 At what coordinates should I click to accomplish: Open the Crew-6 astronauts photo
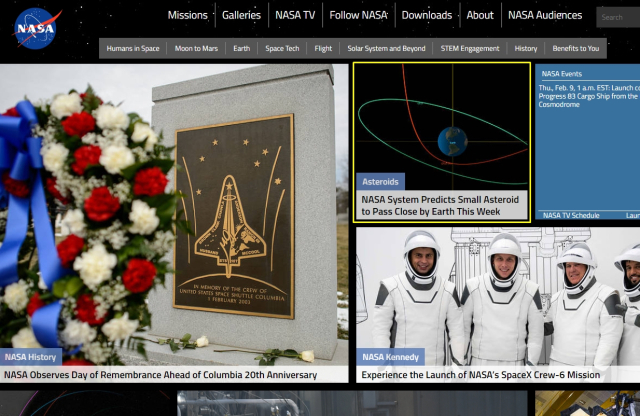(x=498, y=296)
